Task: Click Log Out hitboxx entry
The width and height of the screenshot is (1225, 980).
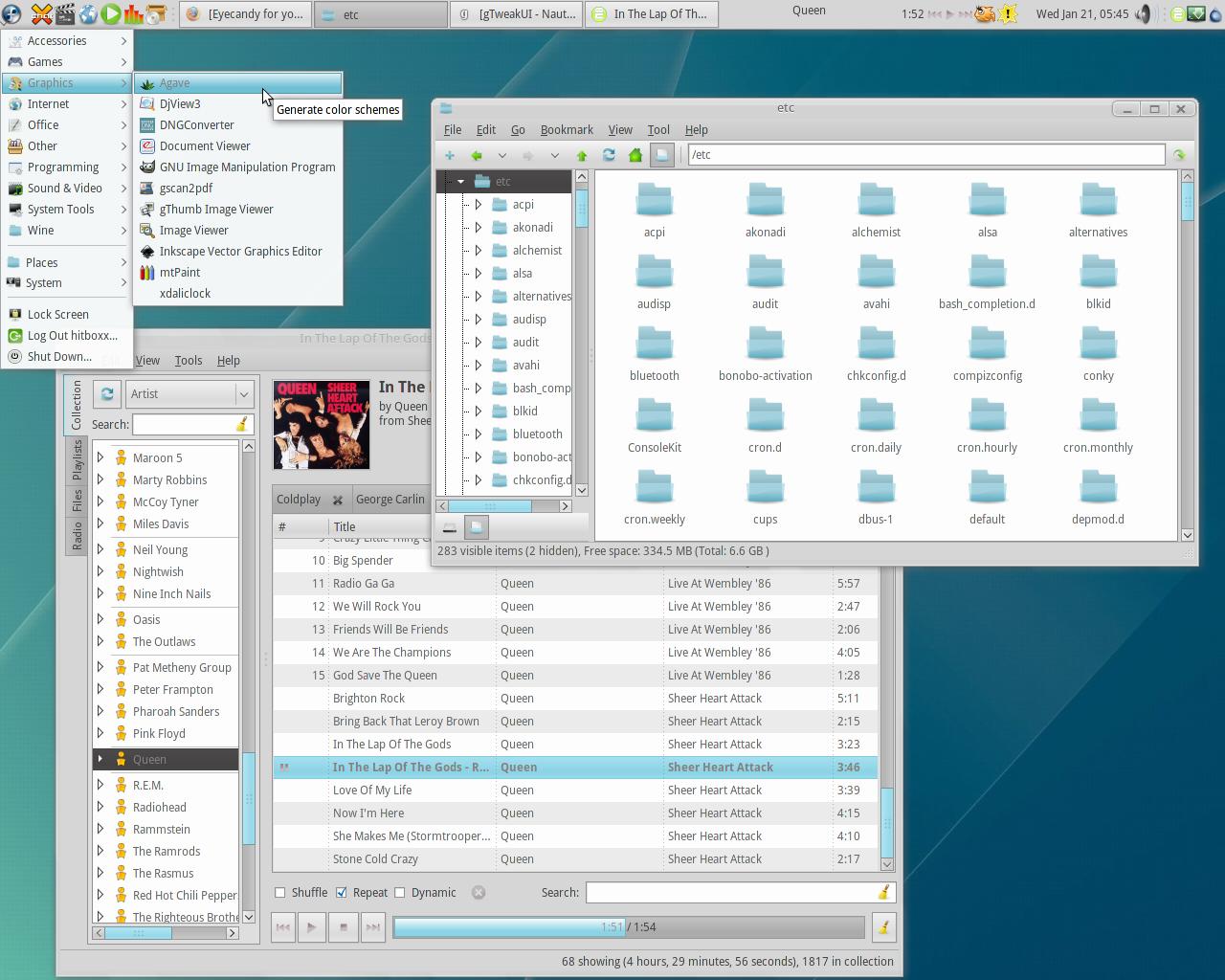Action: pyautogui.click(x=66, y=336)
